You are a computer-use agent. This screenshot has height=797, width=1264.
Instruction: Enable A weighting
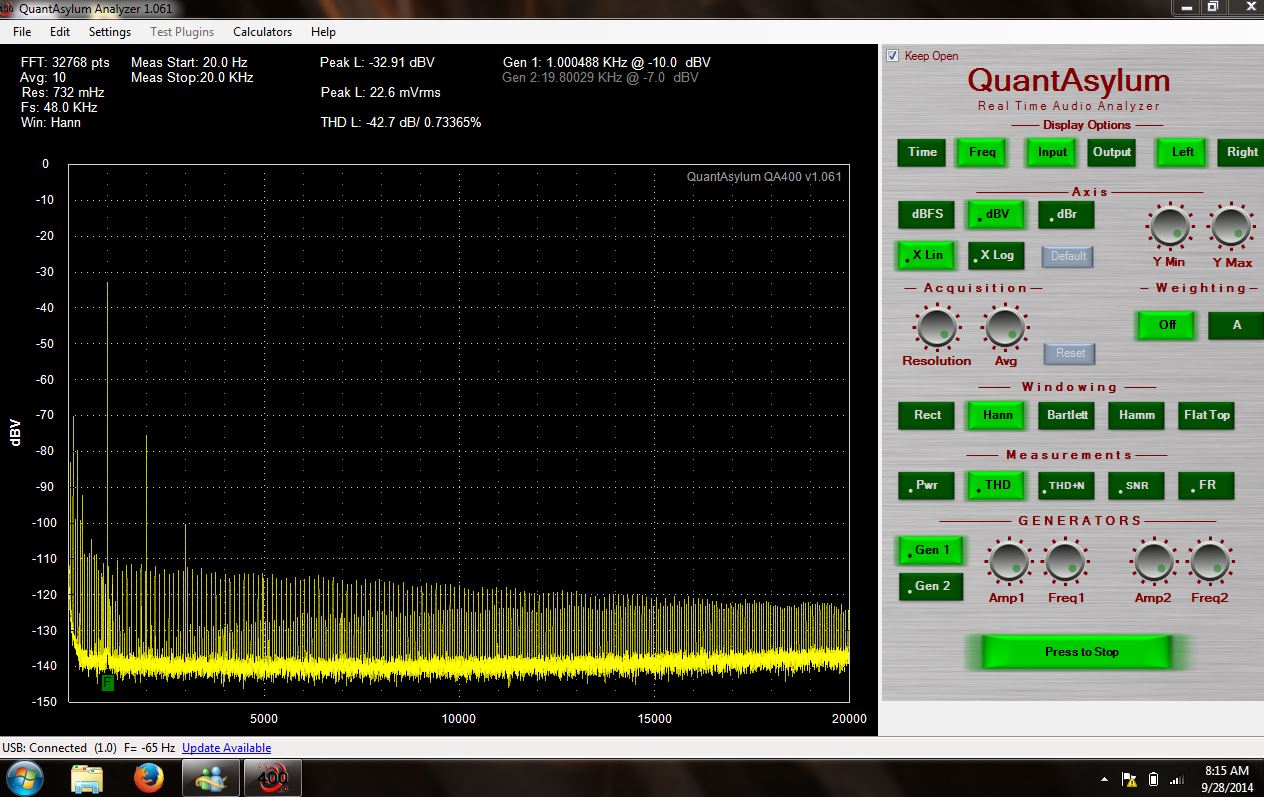coord(1236,325)
